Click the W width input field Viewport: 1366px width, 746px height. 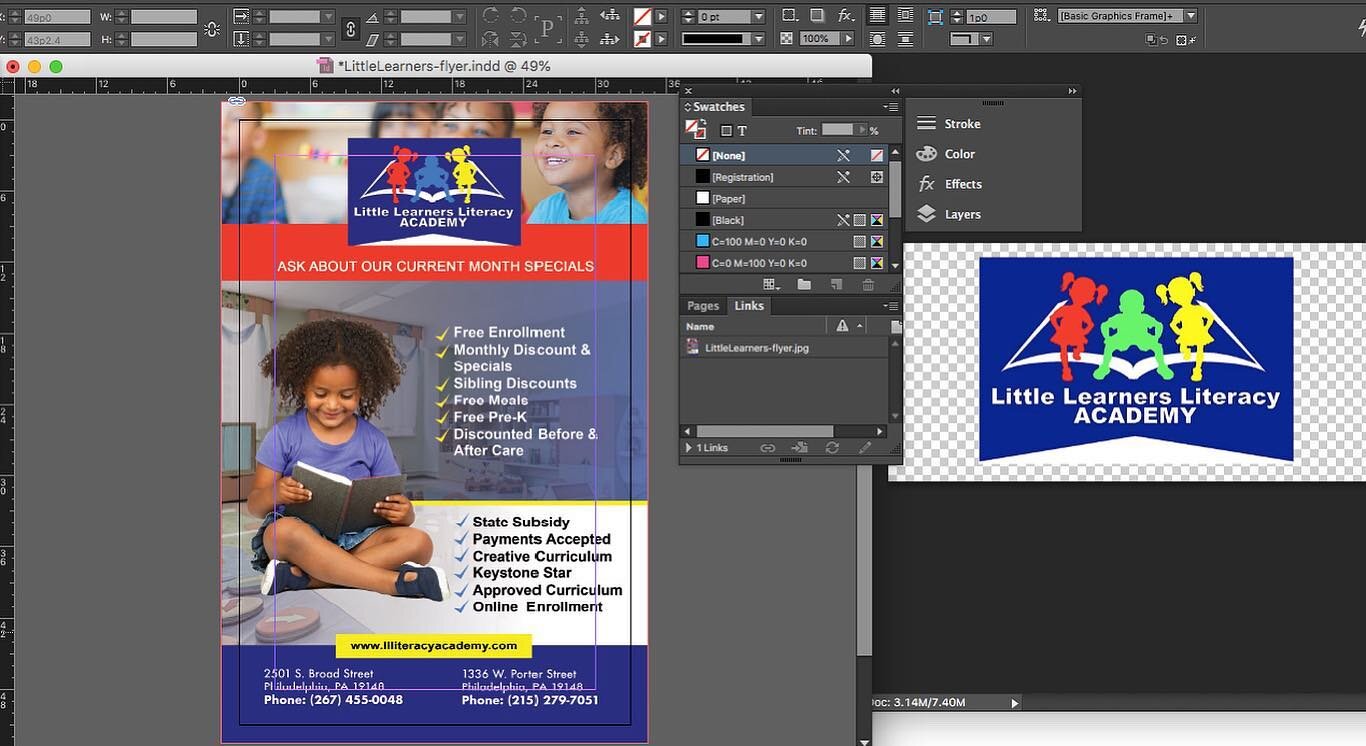[x=164, y=17]
